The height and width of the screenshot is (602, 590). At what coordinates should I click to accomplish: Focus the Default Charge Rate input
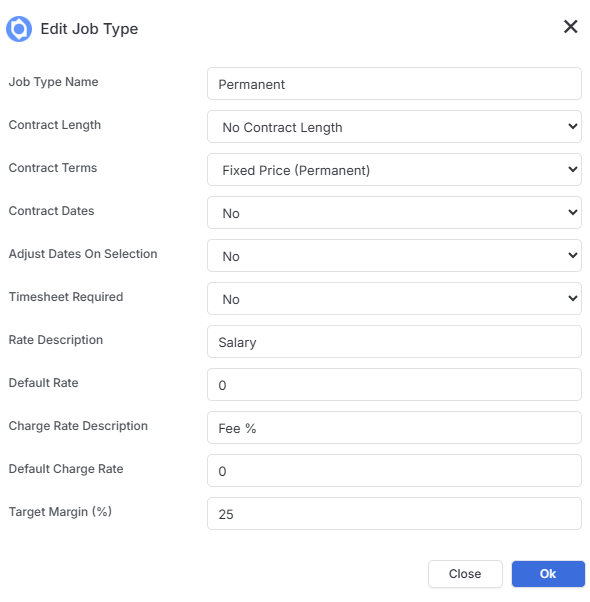point(394,471)
